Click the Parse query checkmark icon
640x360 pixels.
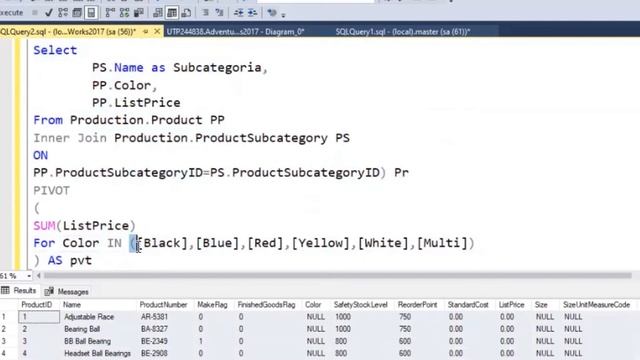click(49, 13)
